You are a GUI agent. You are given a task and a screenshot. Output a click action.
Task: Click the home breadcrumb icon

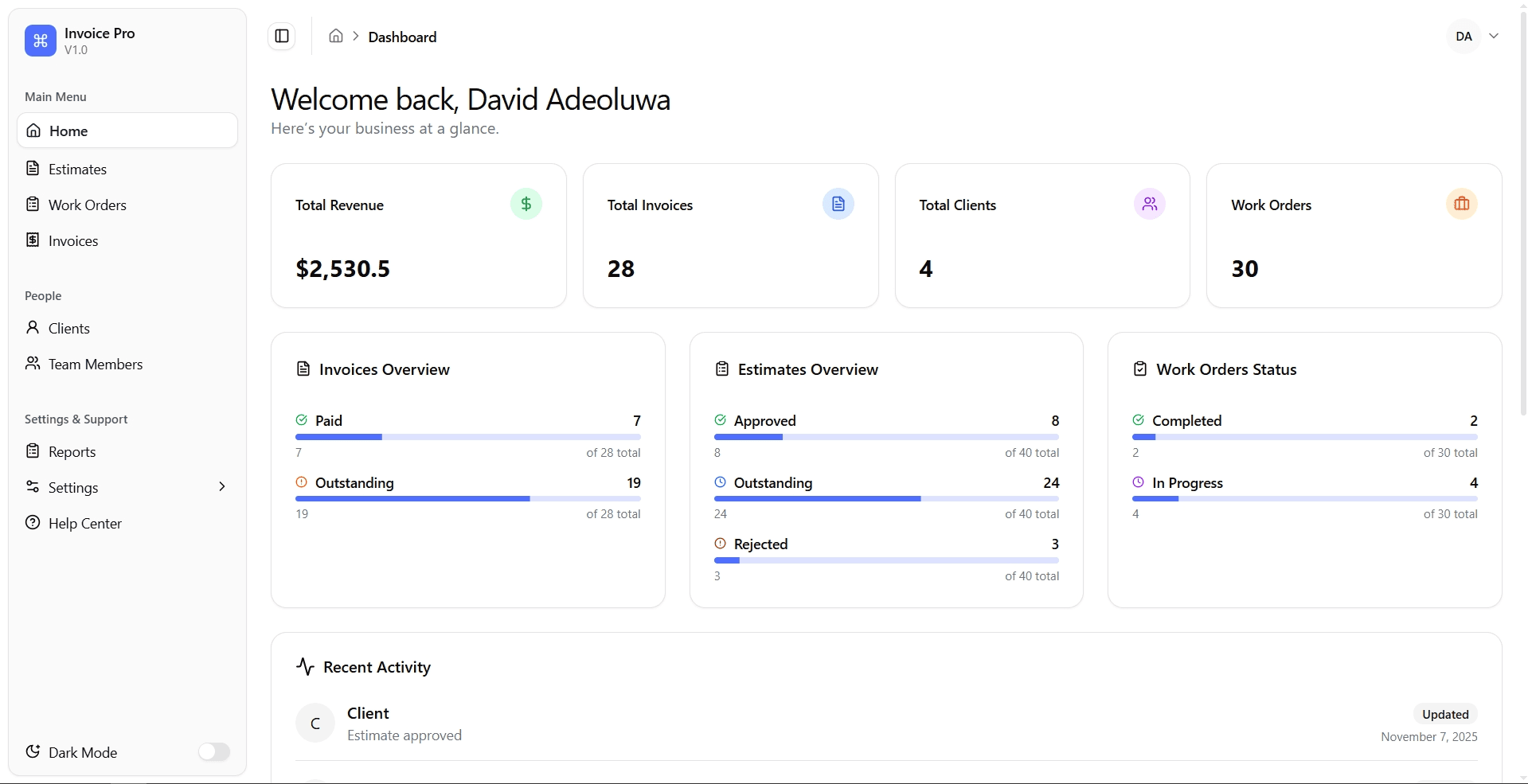click(335, 35)
